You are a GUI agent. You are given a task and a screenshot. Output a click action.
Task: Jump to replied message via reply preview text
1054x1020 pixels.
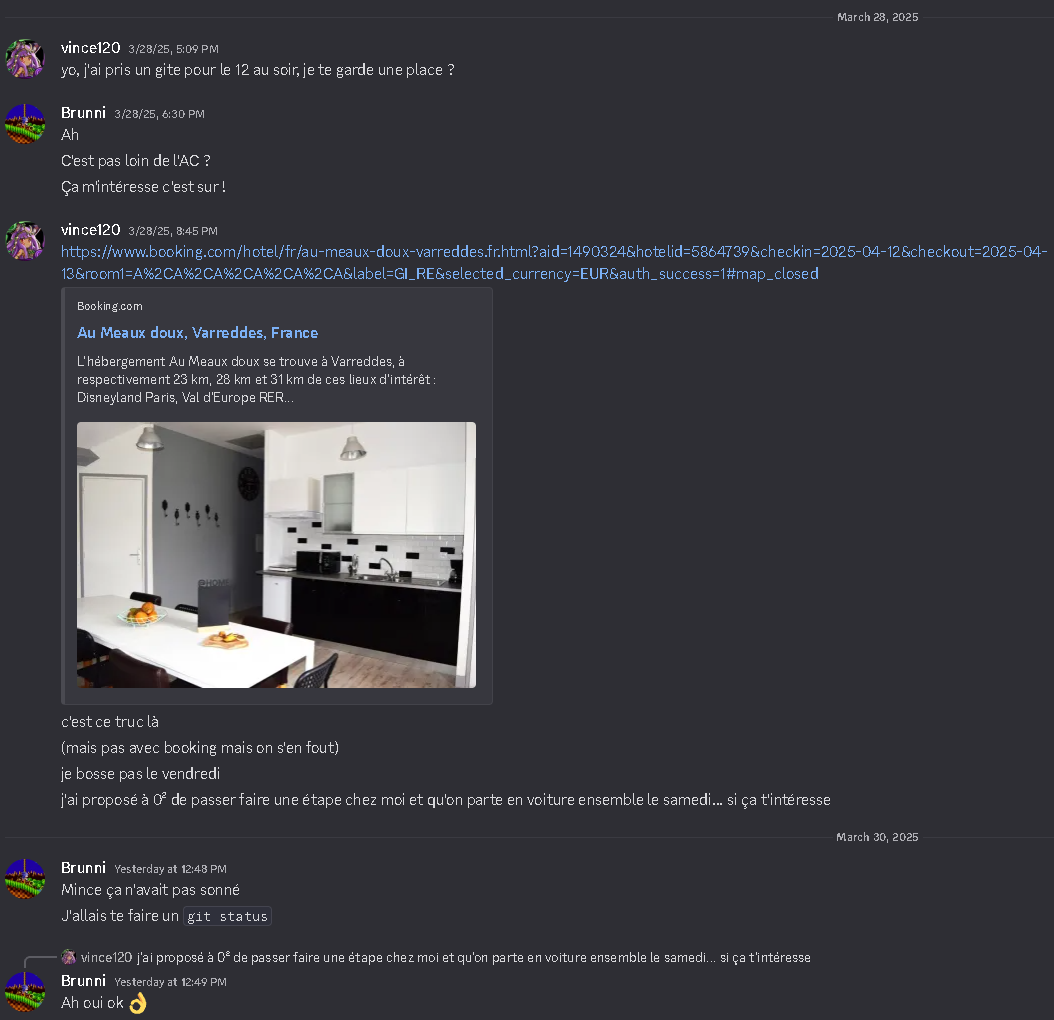(474, 957)
